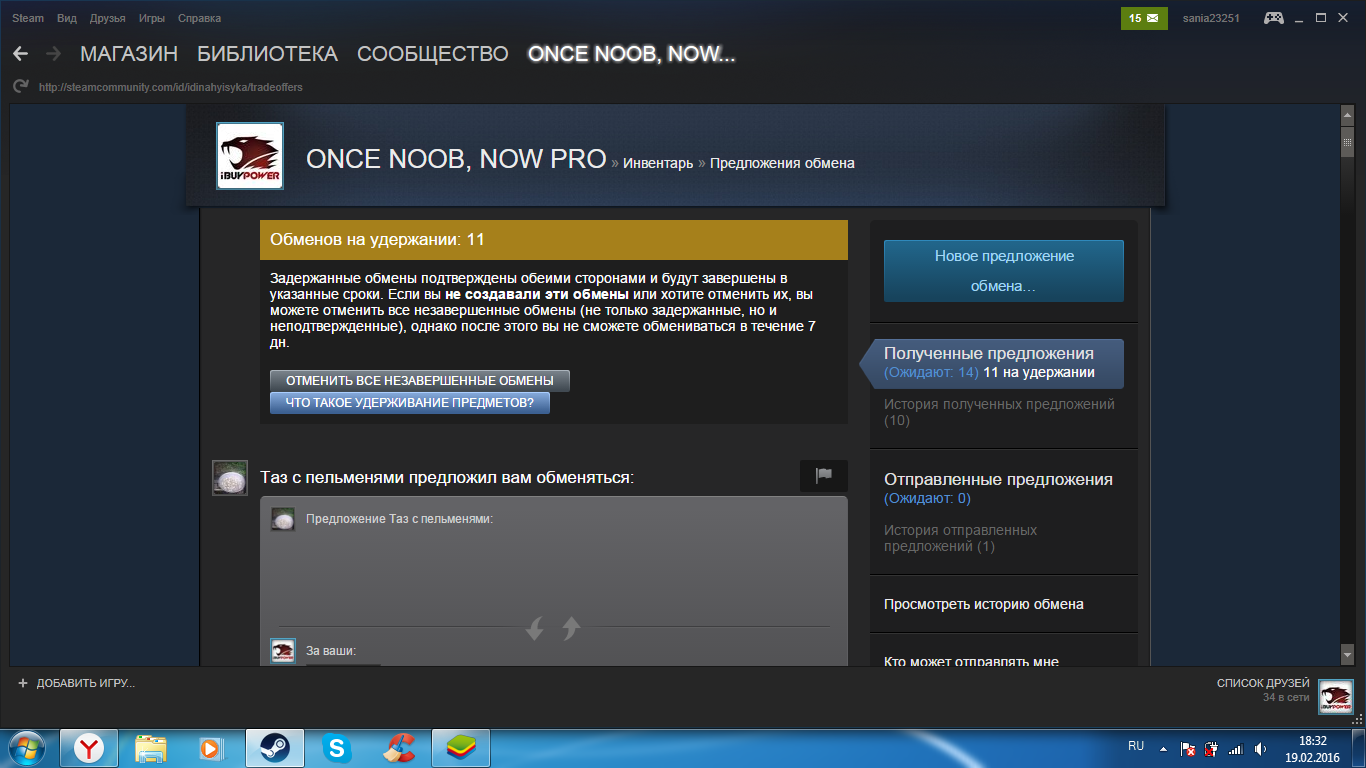Open Big Picture mode controller icon
The width and height of the screenshot is (1366, 768).
1274,18
